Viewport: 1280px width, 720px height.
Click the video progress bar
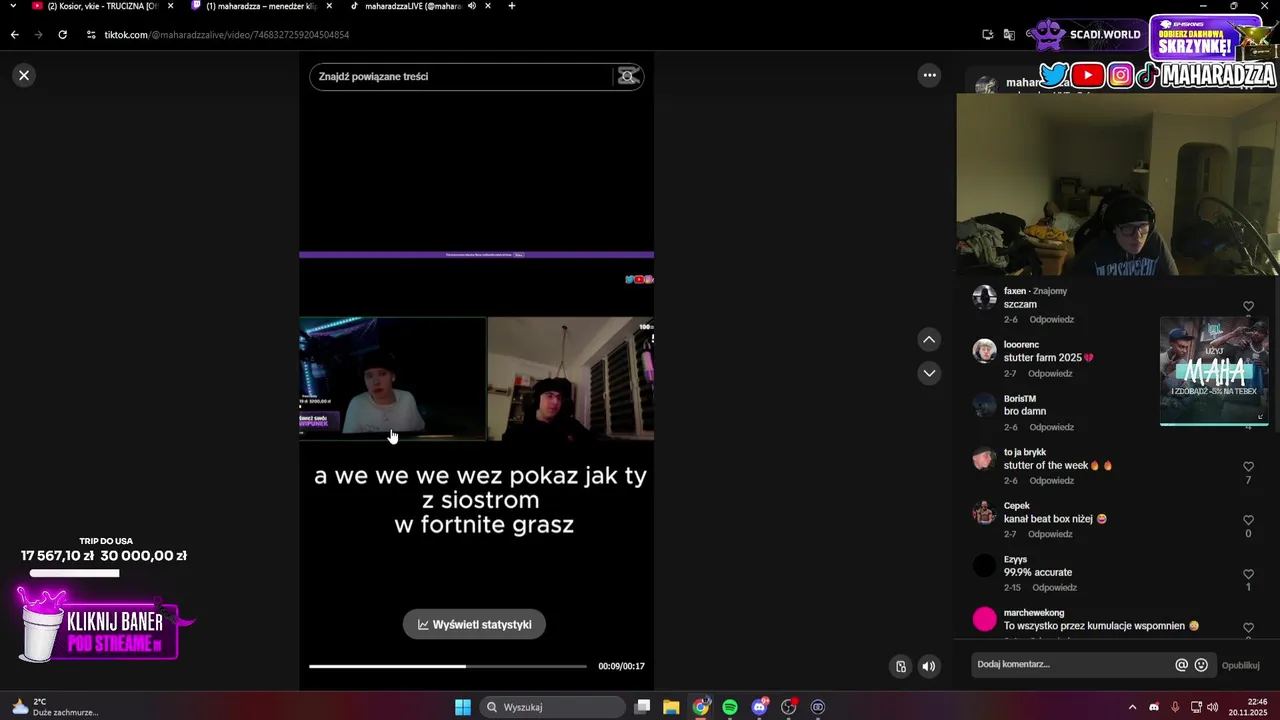[x=447, y=666]
